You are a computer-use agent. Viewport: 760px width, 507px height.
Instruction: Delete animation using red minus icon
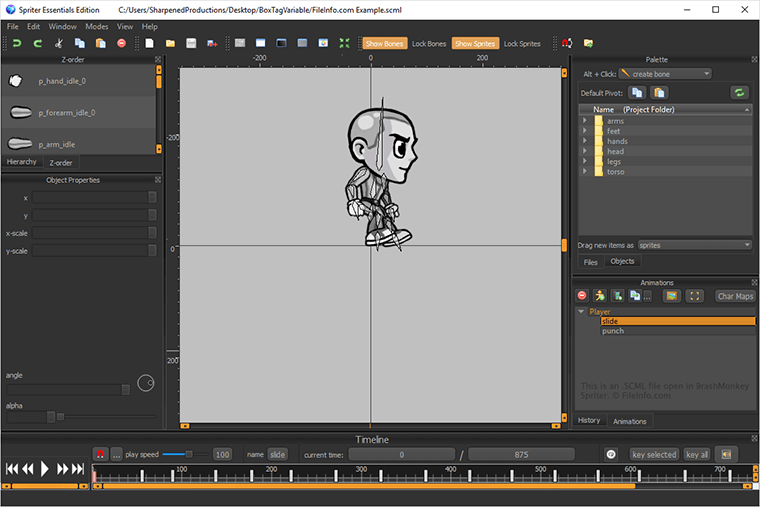[582, 296]
